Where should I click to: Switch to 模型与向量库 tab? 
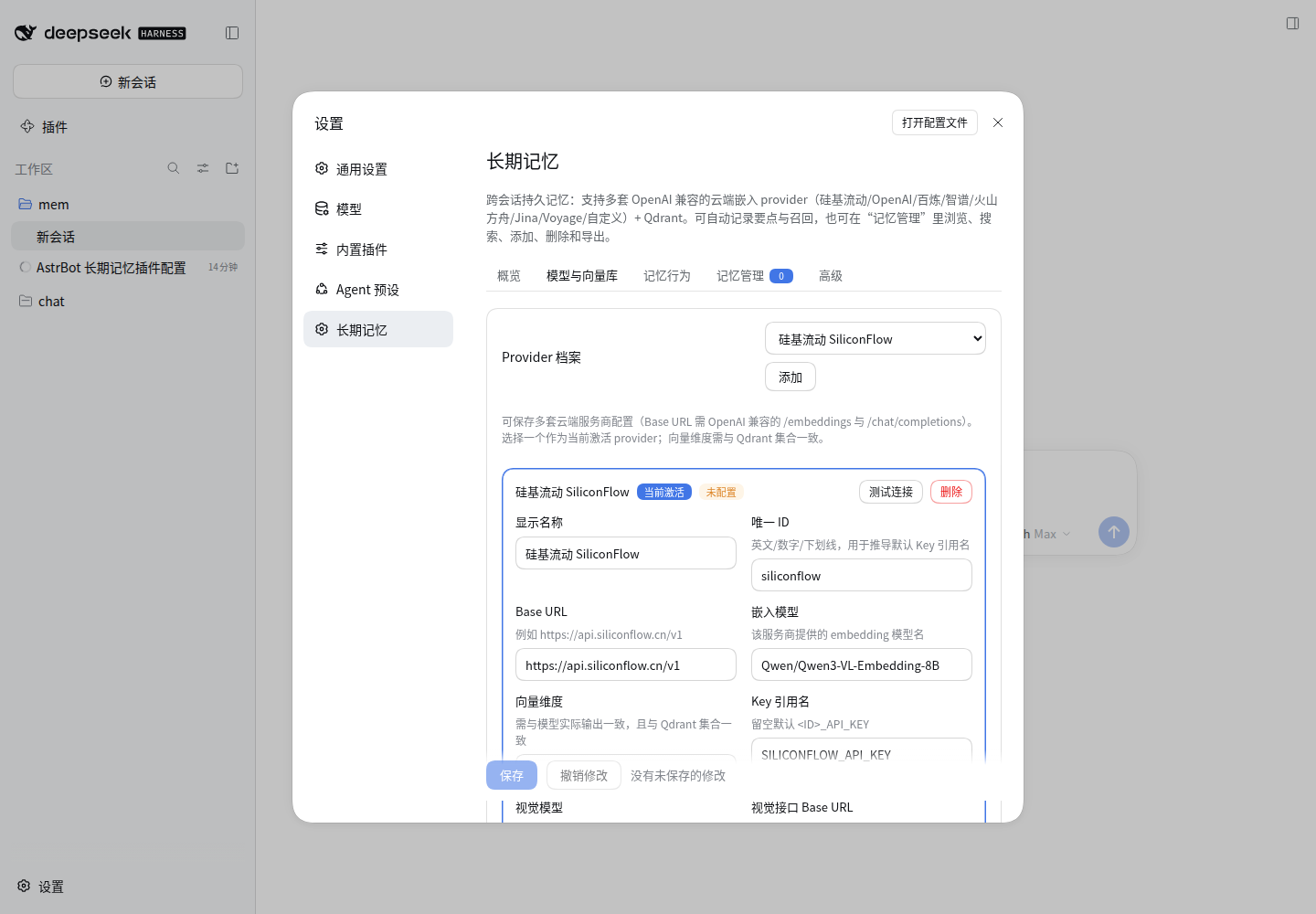coord(582,276)
